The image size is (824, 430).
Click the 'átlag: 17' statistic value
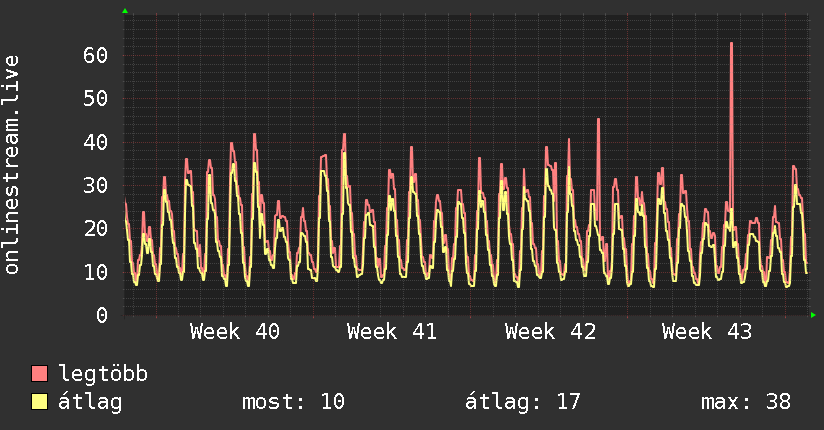coord(522,402)
